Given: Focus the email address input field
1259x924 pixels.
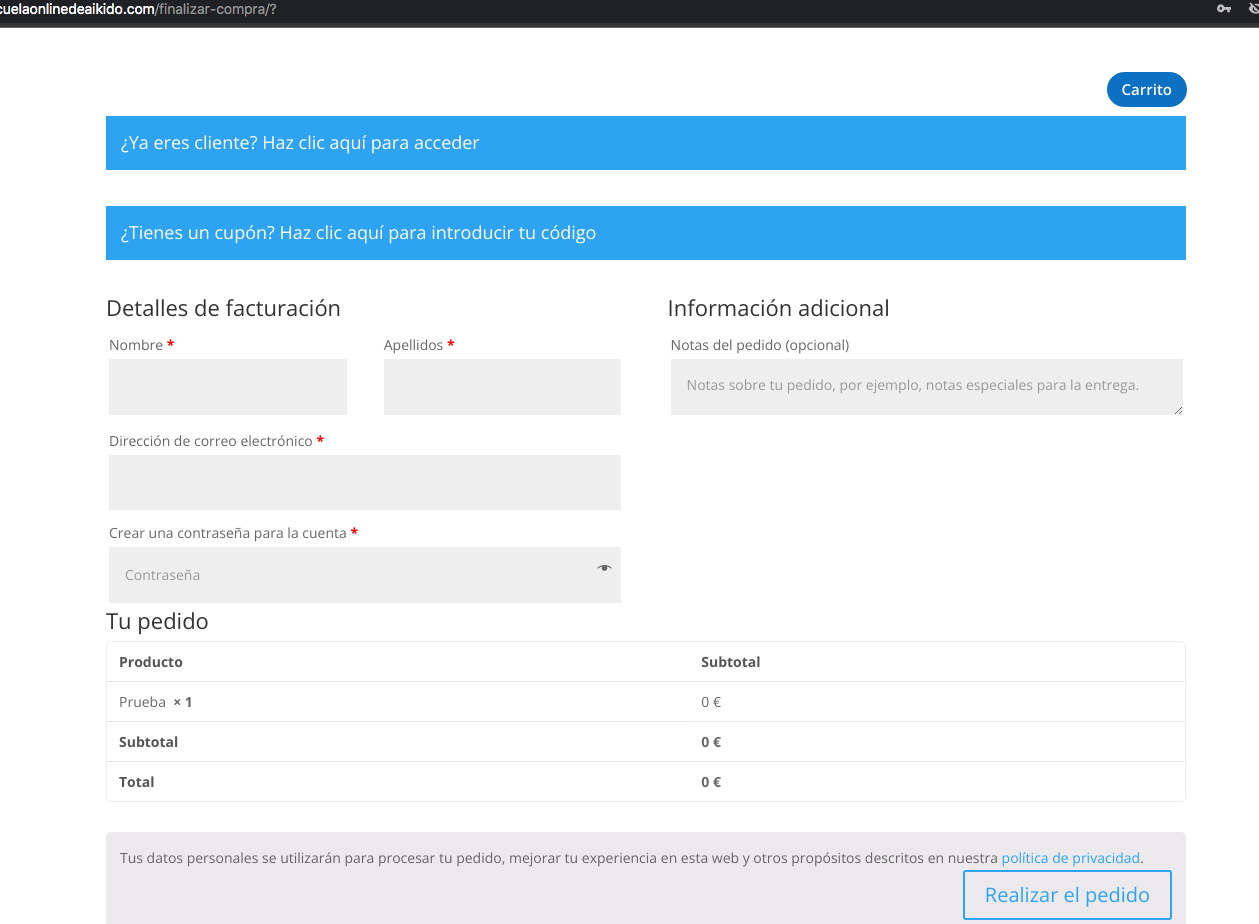Looking at the screenshot, I should click(365, 483).
